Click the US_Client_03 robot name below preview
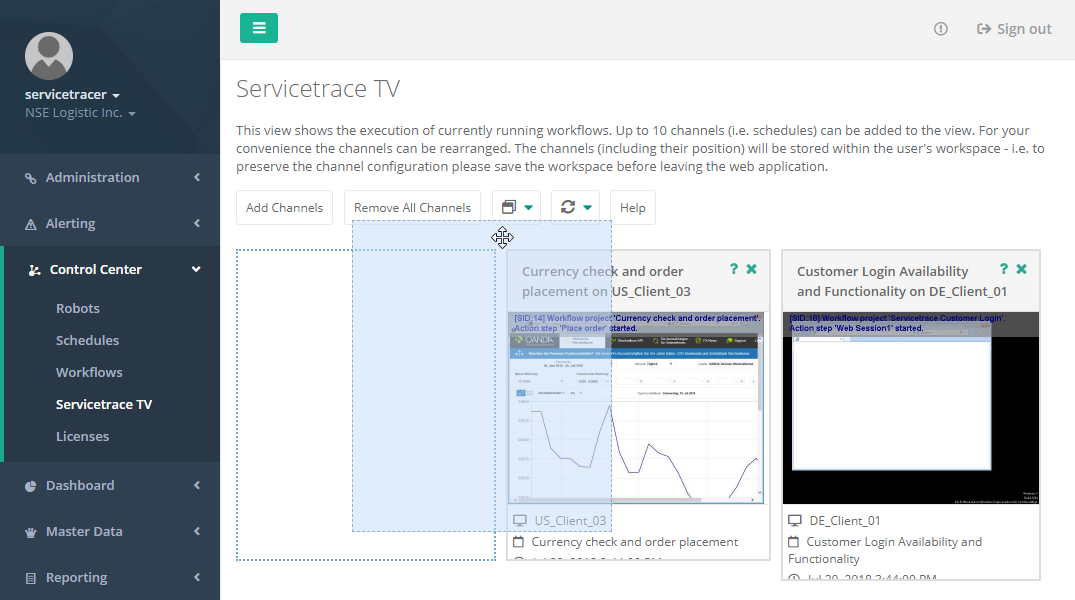Screen dimensions: 1075x600 (570, 521)
